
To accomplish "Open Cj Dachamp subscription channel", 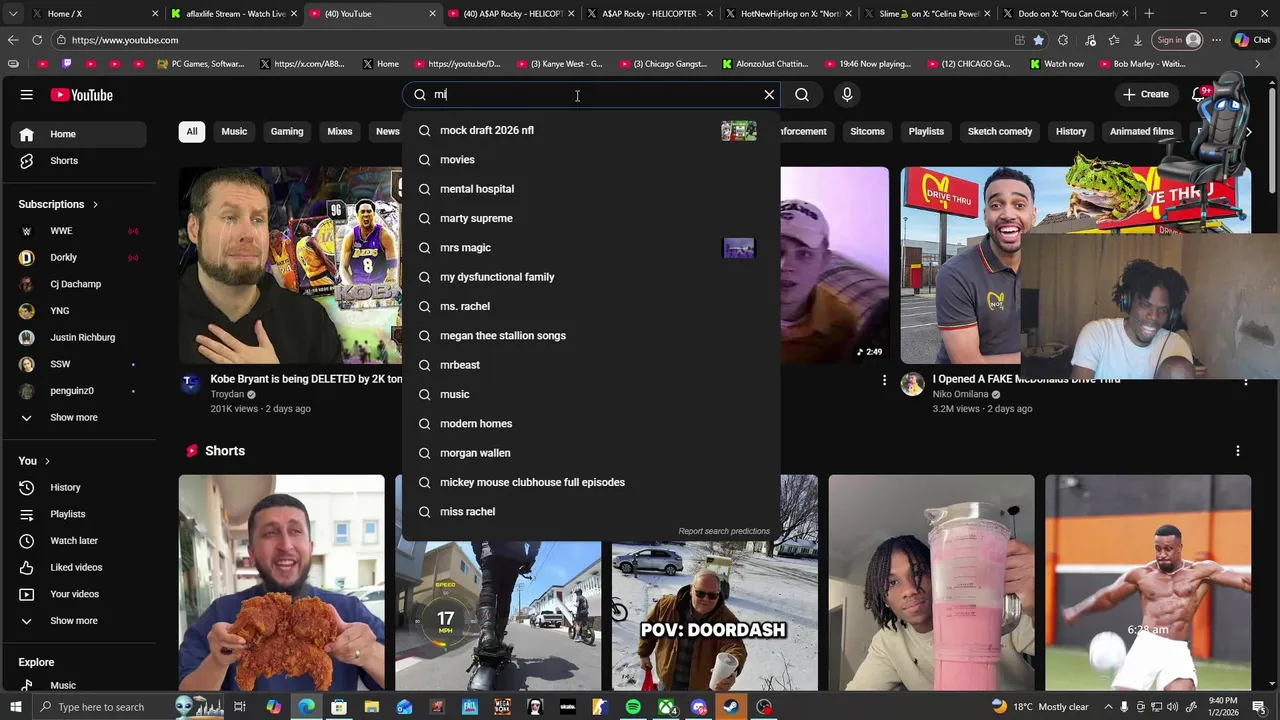I will 79,284.
